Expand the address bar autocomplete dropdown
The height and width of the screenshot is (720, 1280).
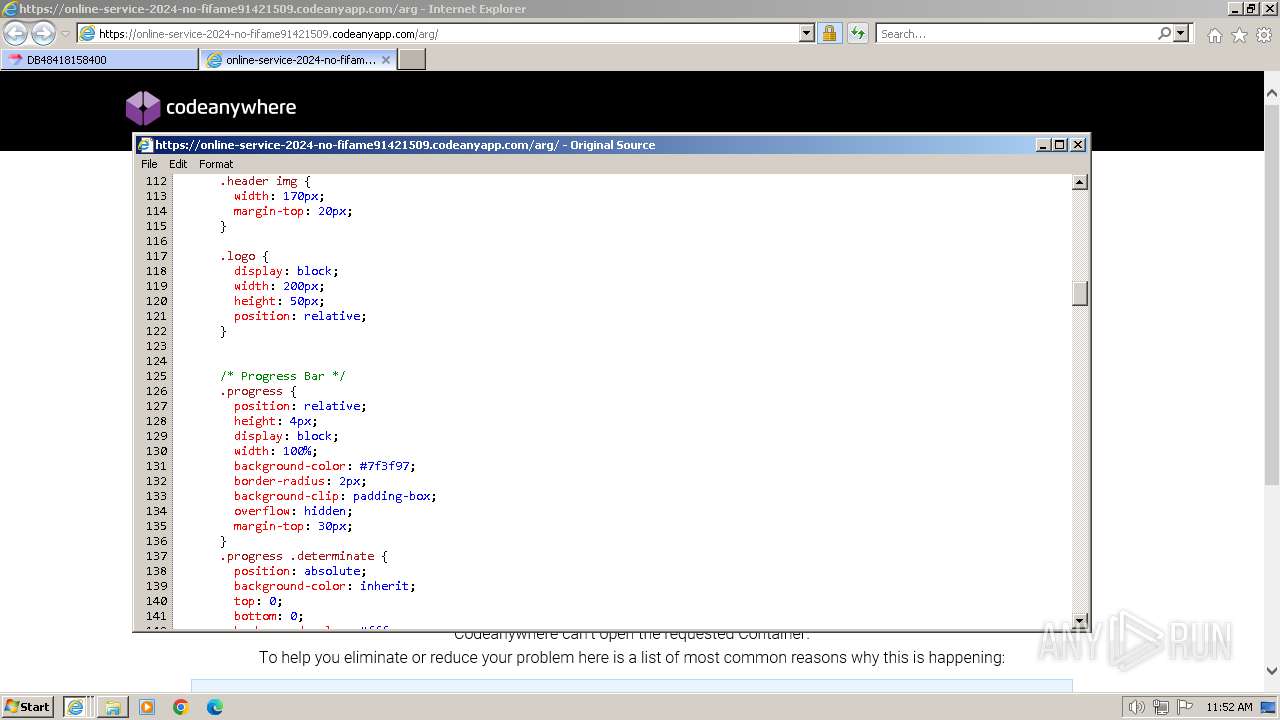(x=807, y=33)
